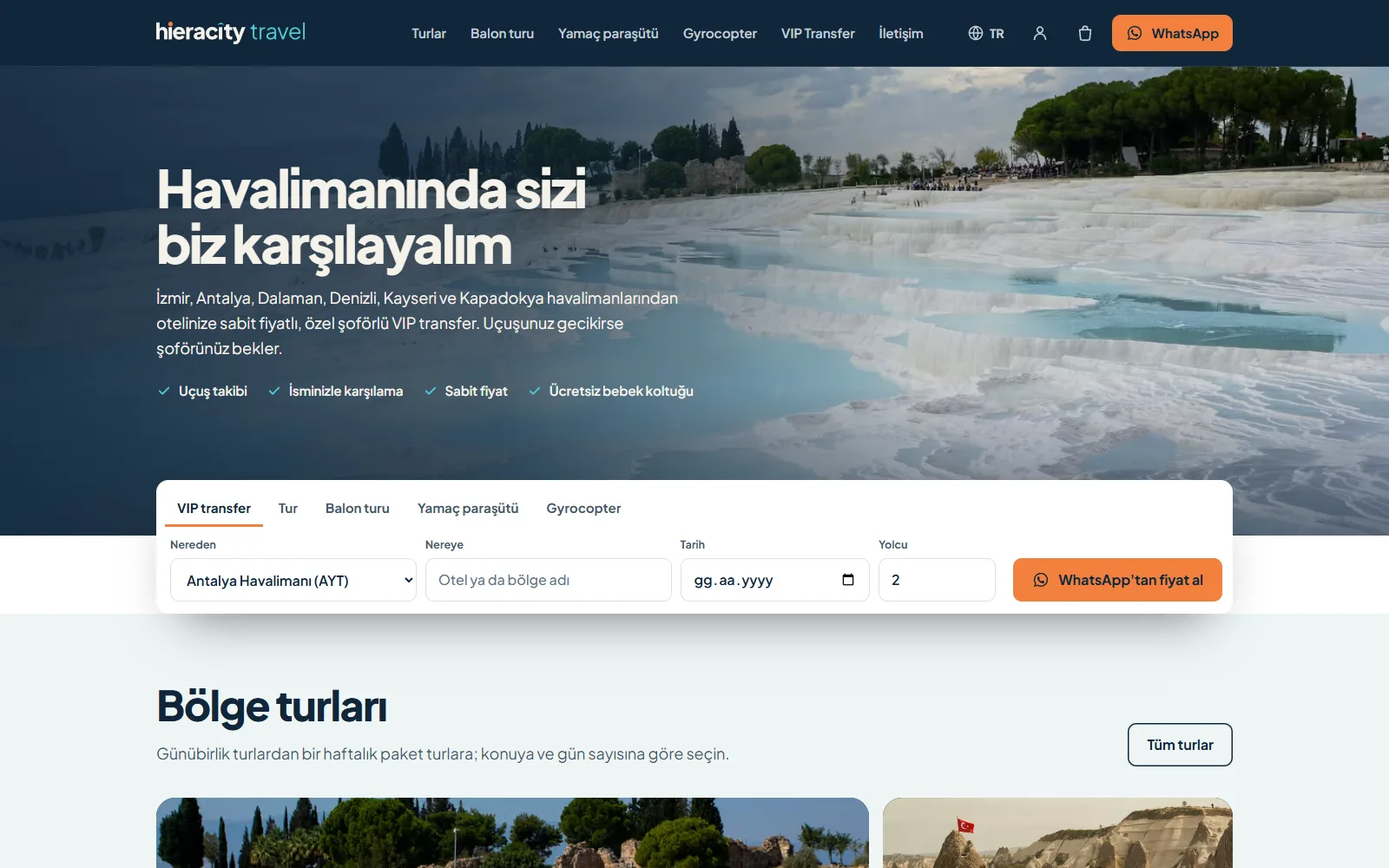Switch to the Gyrocopter search tab

click(583, 509)
